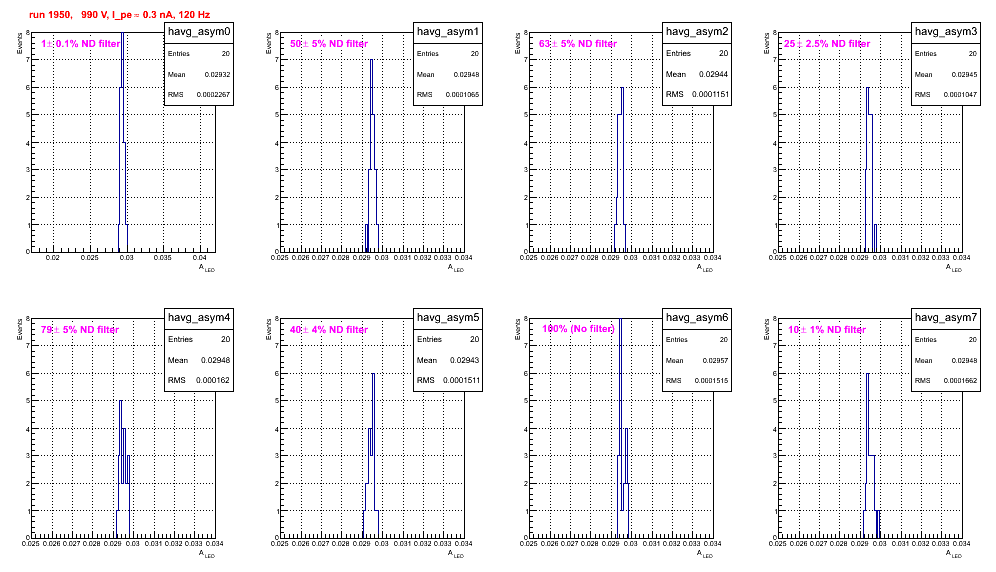Click the Entries 20 row in havg_asym4

(x=199, y=339)
